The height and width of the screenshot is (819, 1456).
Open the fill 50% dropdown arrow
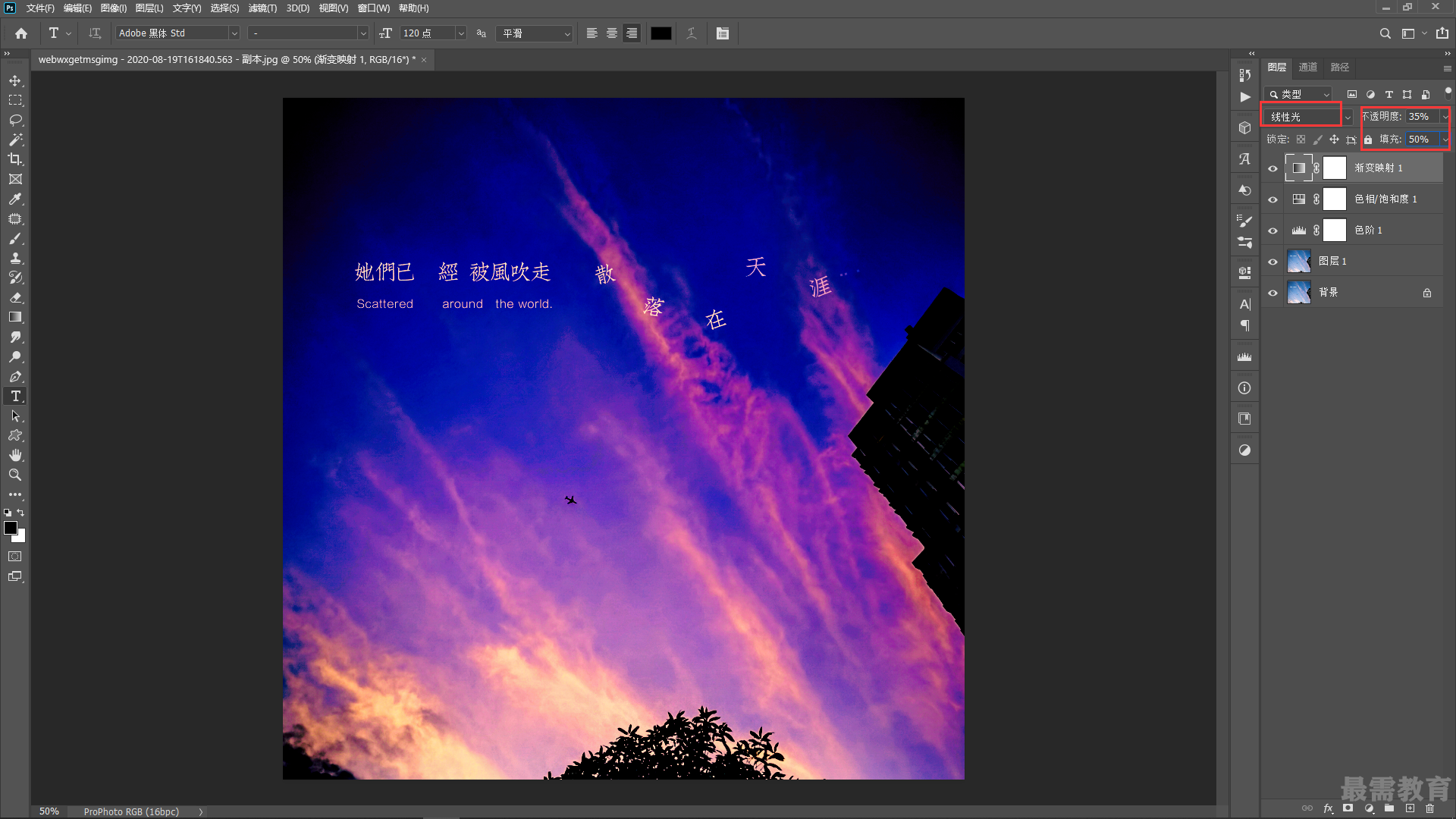click(x=1445, y=140)
